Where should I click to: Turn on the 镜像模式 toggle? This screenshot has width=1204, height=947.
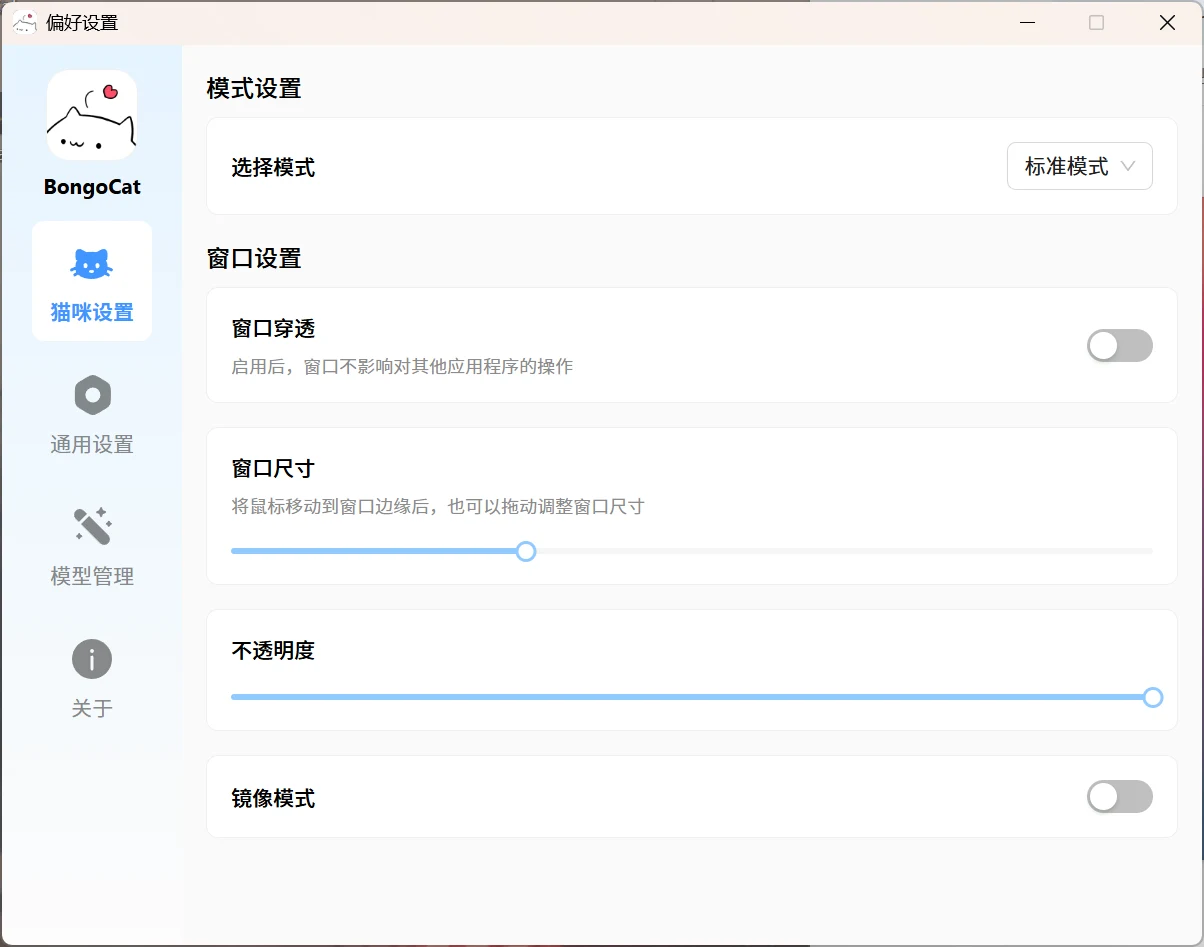point(1119,797)
